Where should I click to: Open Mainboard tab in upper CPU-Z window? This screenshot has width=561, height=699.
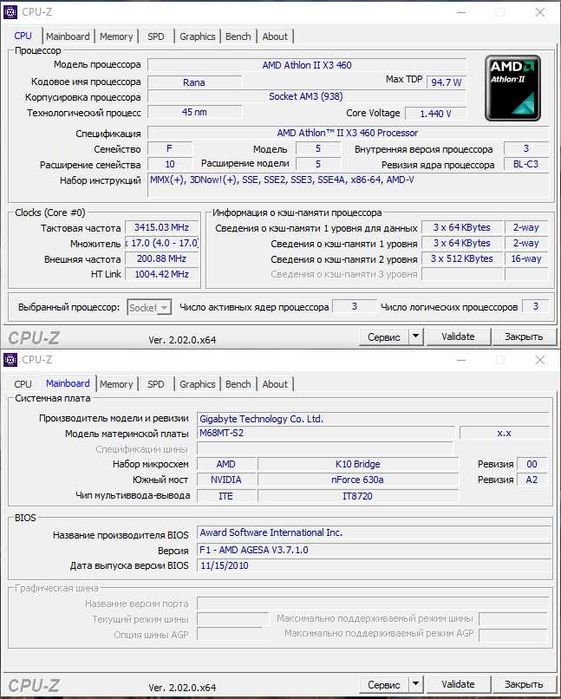[68, 37]
